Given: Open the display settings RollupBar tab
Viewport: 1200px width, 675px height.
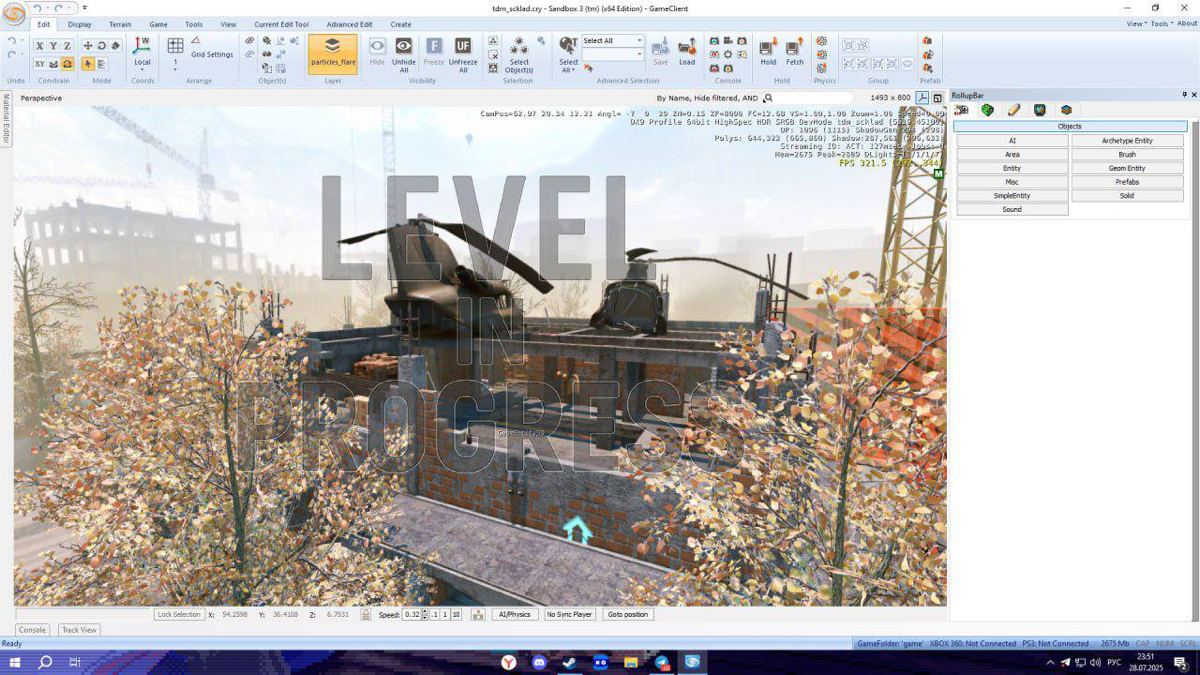Looking at the screenshot, I should point(1040,110).
